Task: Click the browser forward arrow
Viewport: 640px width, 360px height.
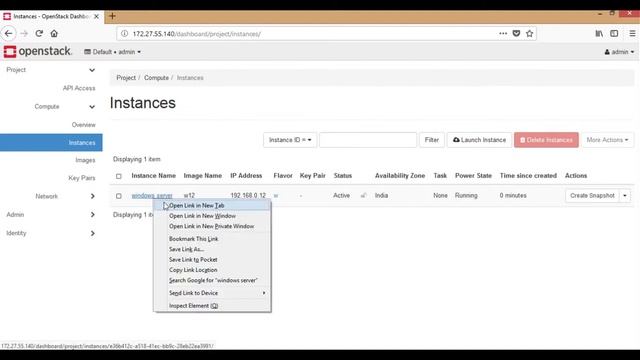Action: coord(24,33)
